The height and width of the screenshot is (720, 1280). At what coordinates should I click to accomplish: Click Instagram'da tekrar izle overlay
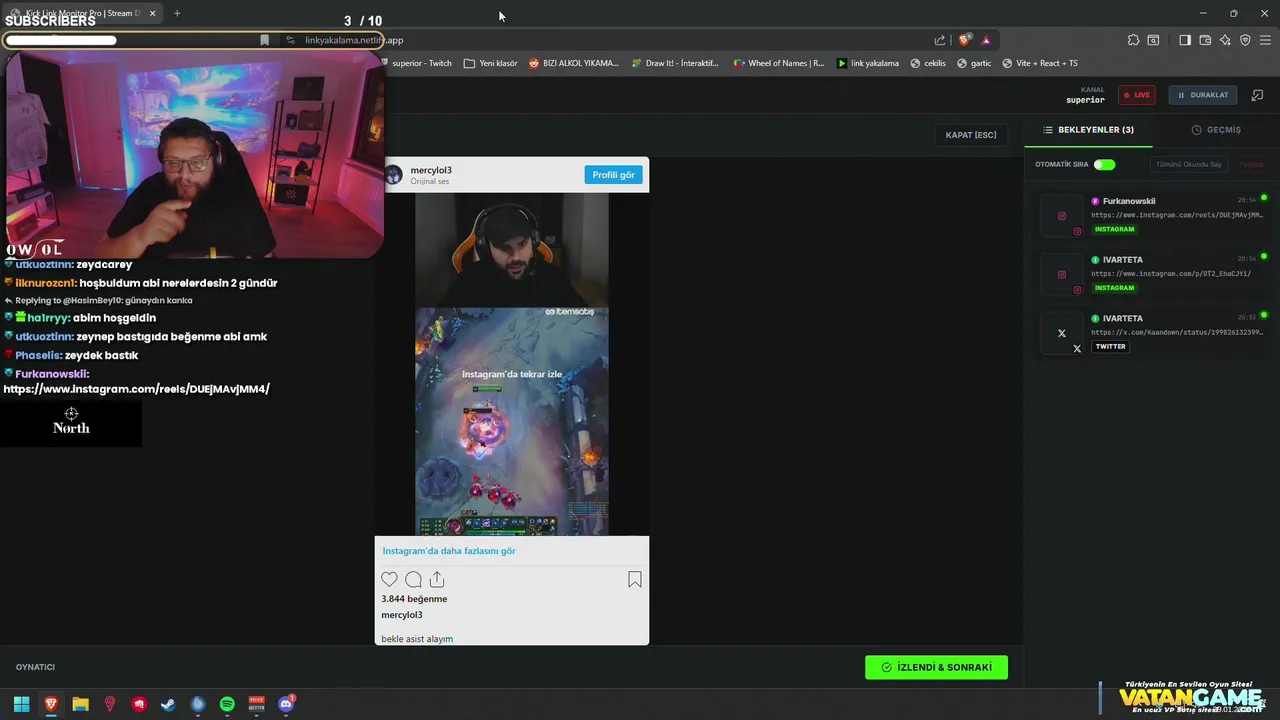coord(511,374)
